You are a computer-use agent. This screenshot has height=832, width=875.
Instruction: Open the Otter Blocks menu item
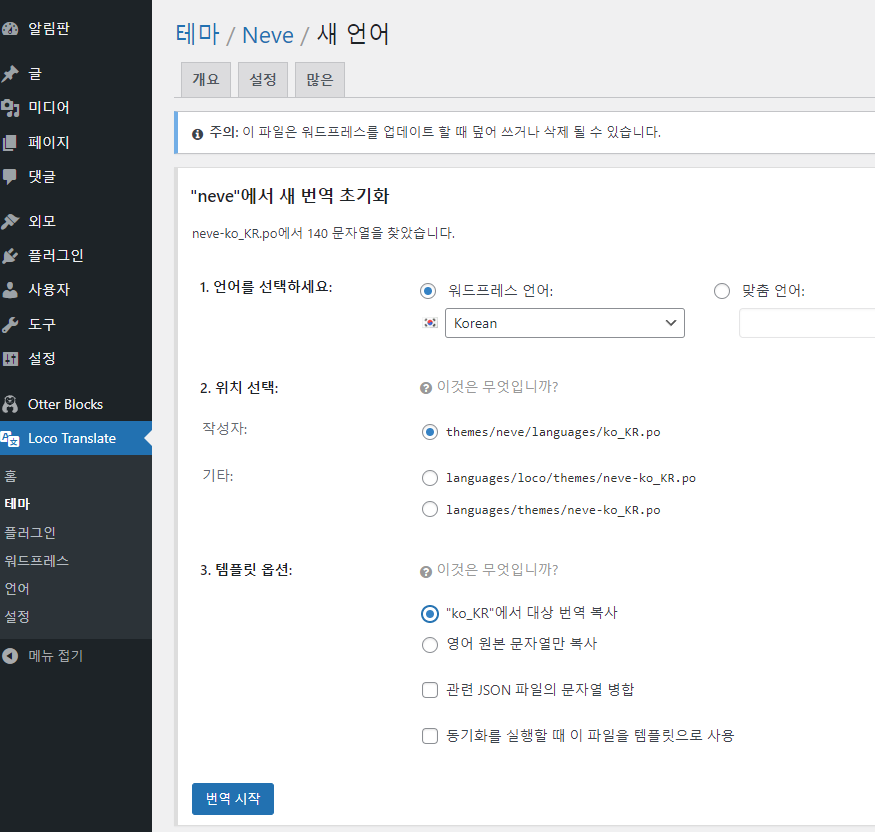(76, 404)
